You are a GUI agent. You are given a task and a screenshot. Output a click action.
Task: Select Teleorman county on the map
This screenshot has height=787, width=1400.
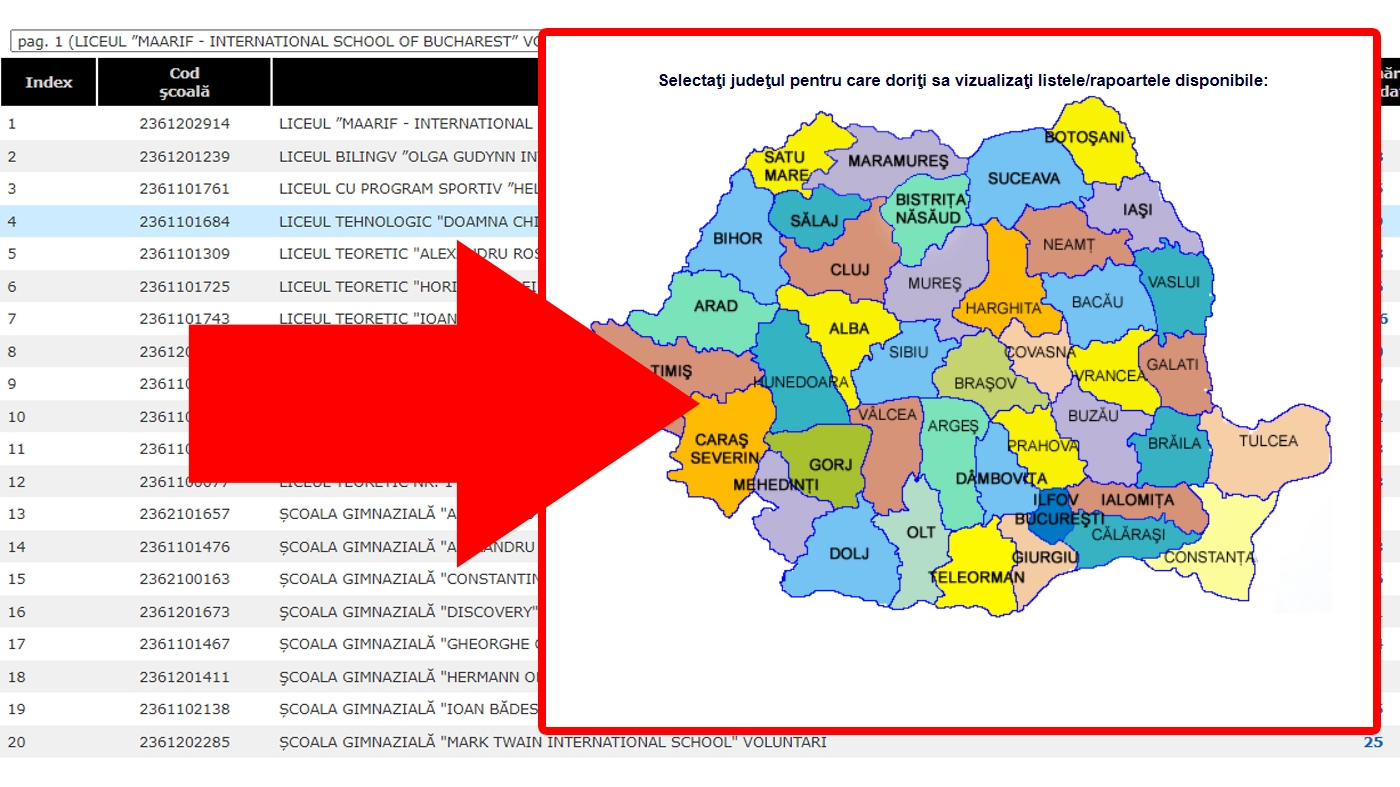(x=976, y=577)
